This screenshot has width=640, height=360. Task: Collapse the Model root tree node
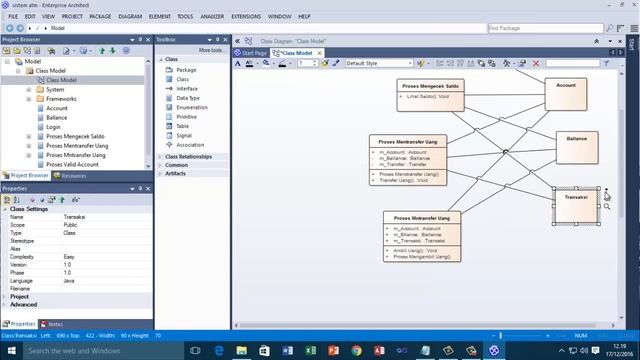click(7, 61)
